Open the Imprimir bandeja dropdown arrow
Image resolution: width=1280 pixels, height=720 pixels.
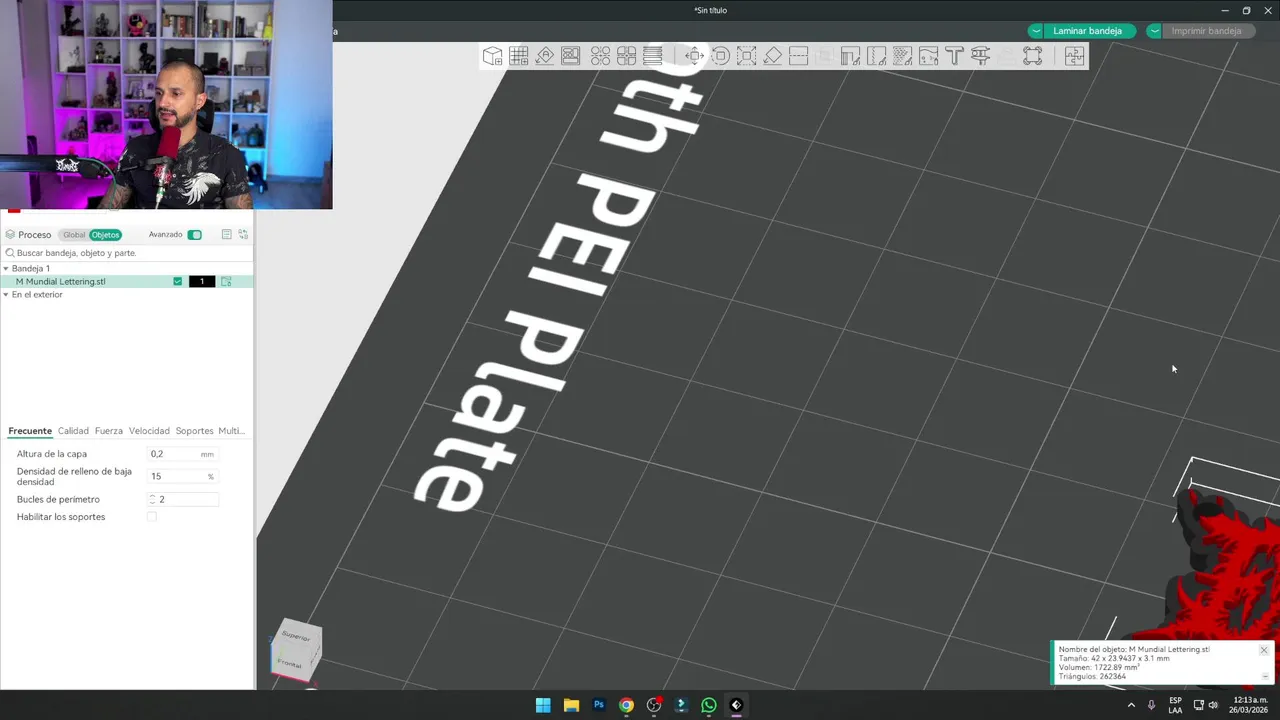pos(1154,31)
